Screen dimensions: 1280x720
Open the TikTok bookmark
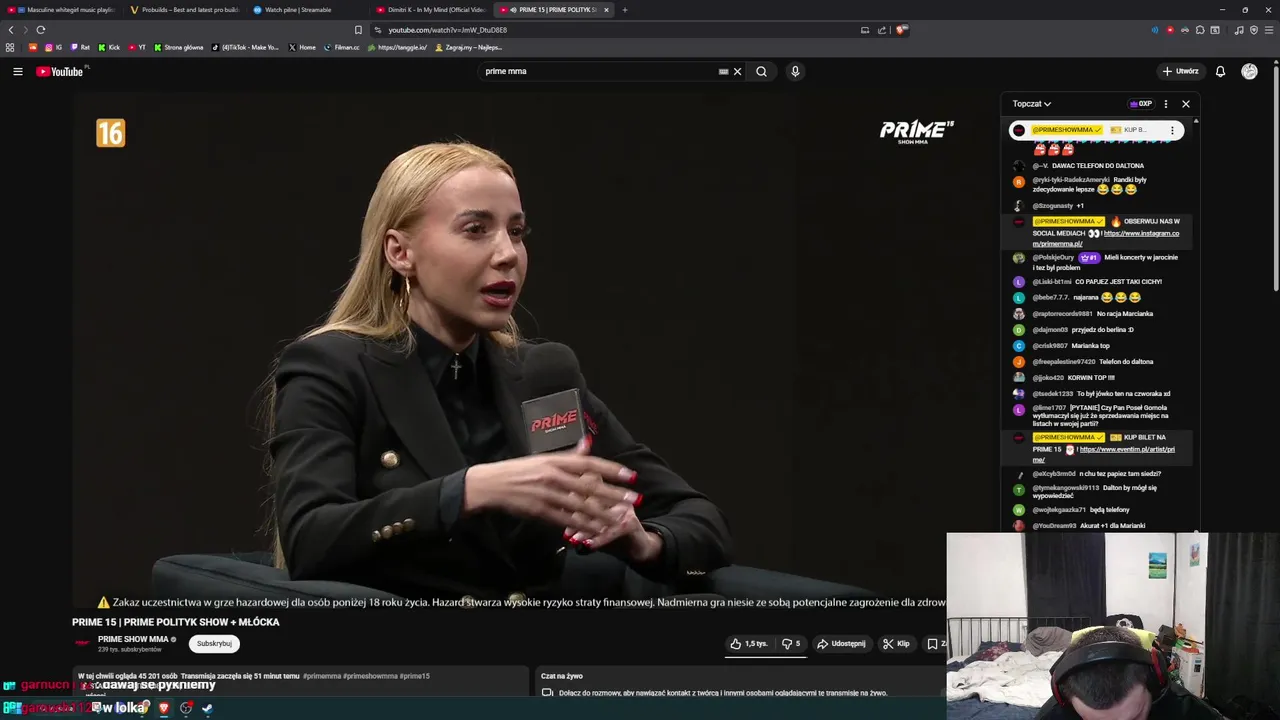coord(246,47)
